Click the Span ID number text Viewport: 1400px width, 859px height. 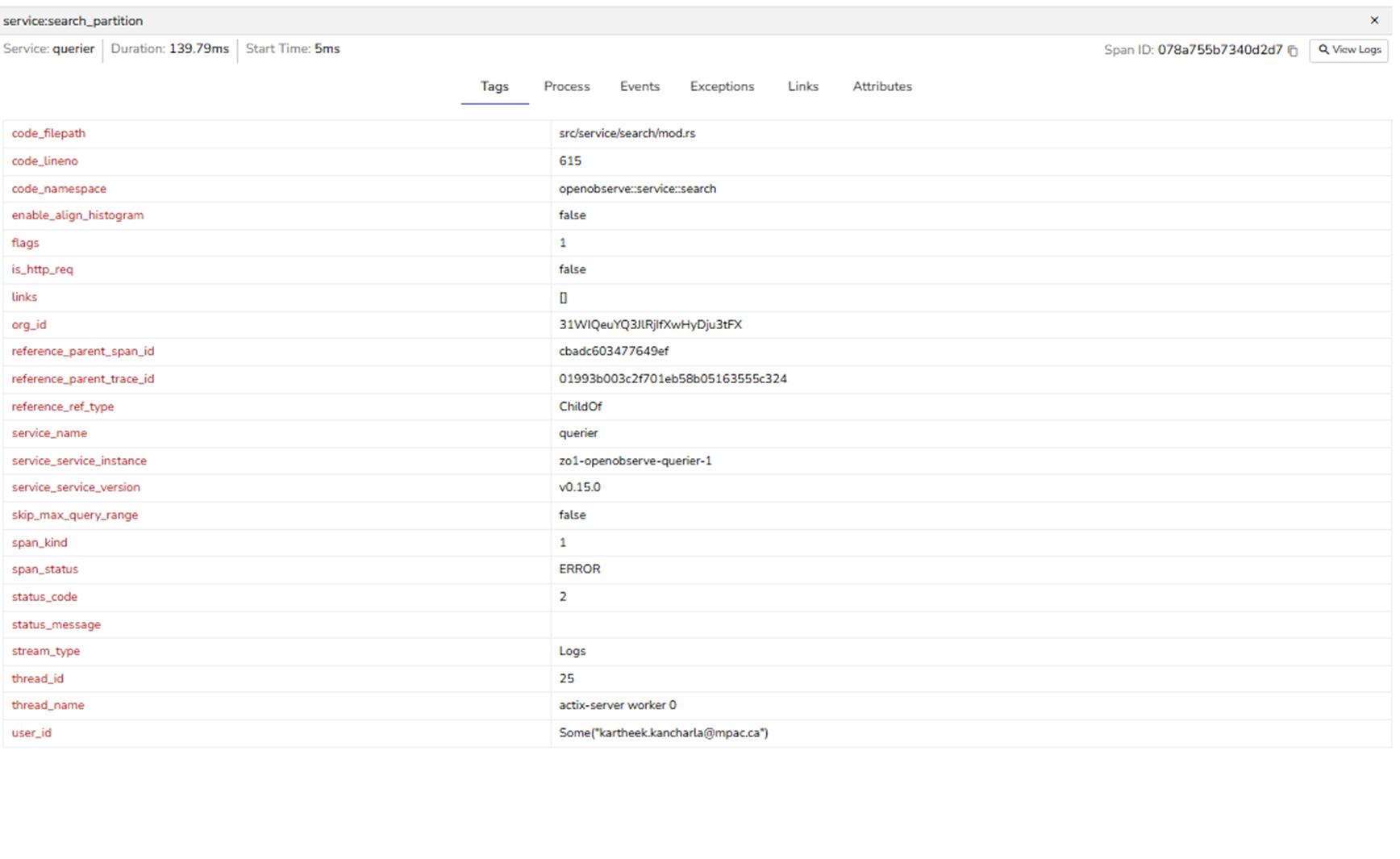[1219, 50]
